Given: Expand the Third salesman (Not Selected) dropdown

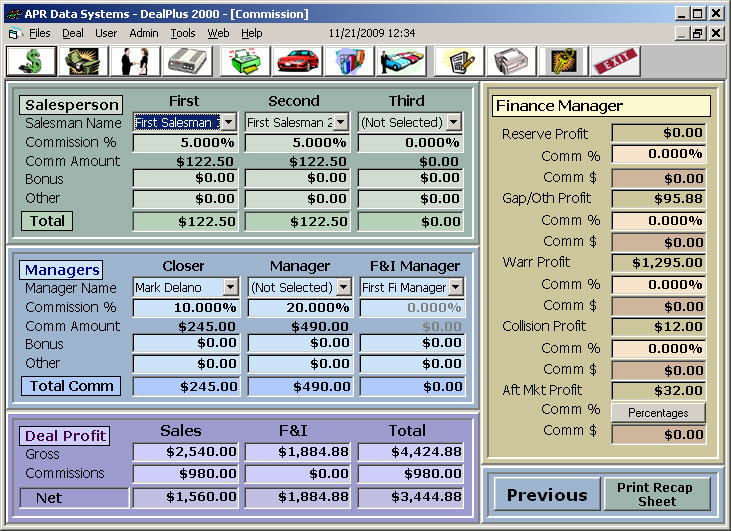Looking at the screenshot, I should click(453, 123).
